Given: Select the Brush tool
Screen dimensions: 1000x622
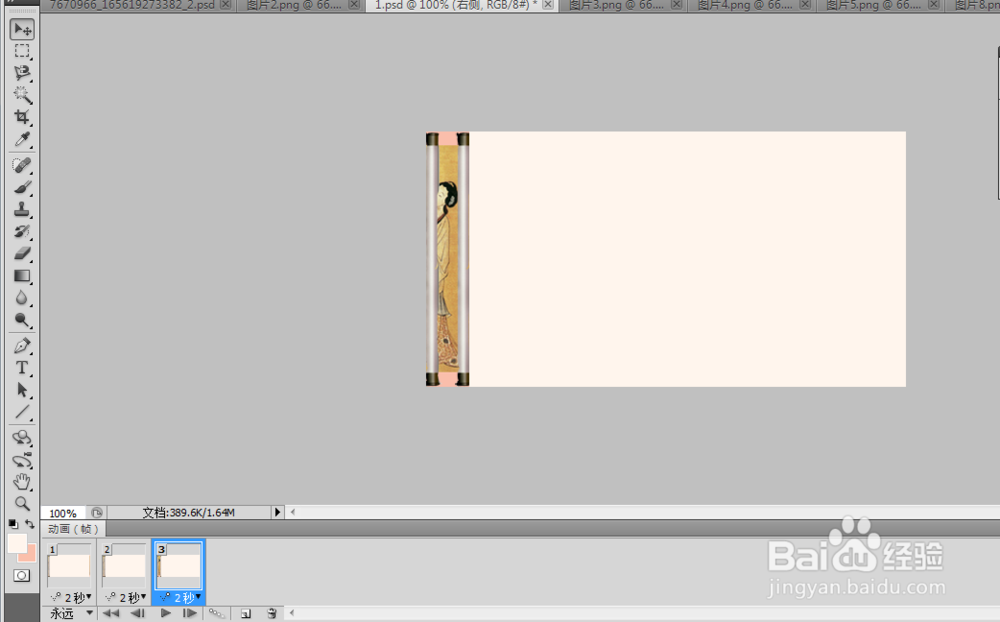Looking at the screenshot, I should click(22, 188).
